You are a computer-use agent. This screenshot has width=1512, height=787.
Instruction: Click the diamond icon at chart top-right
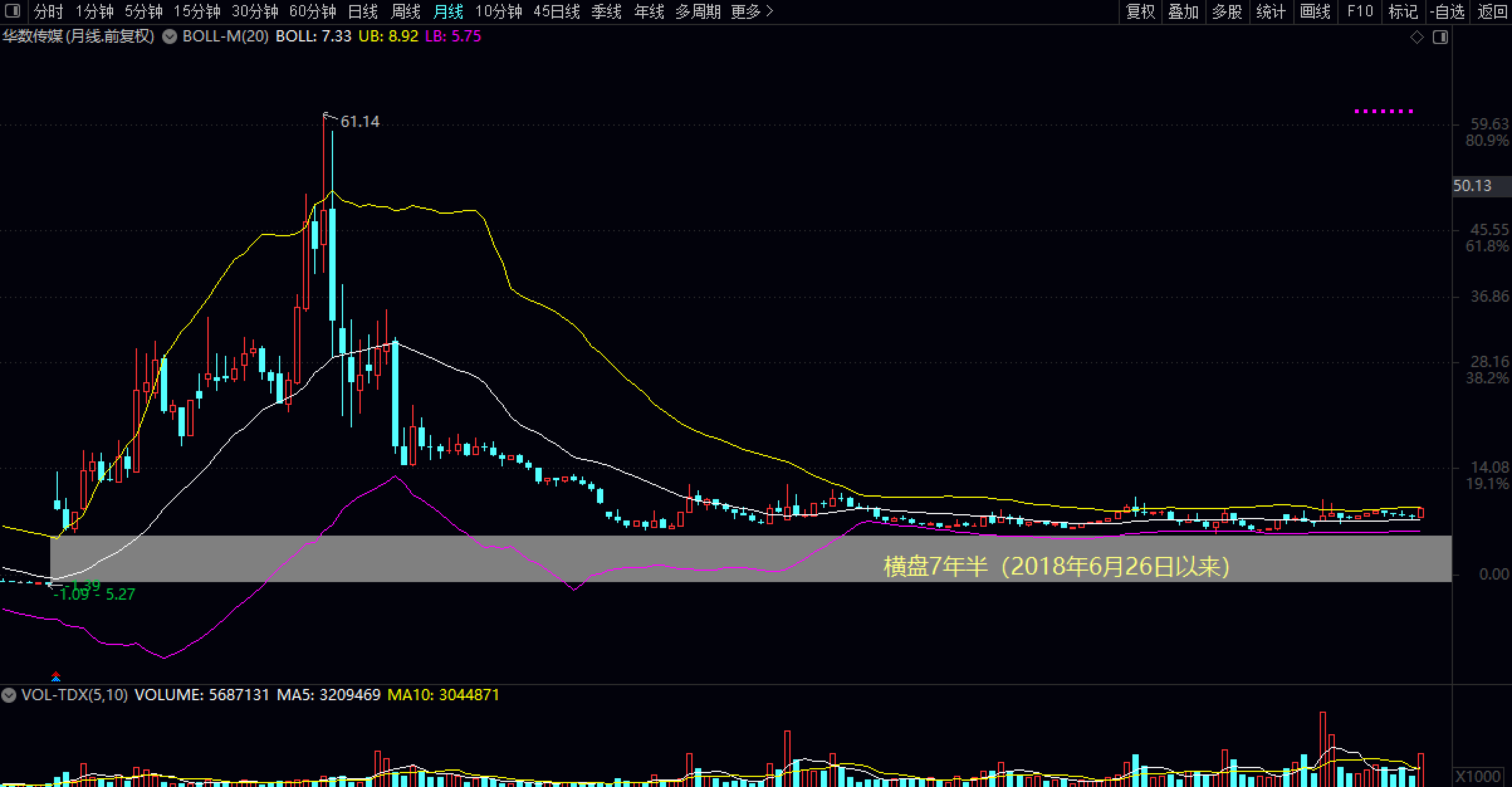1416,38
